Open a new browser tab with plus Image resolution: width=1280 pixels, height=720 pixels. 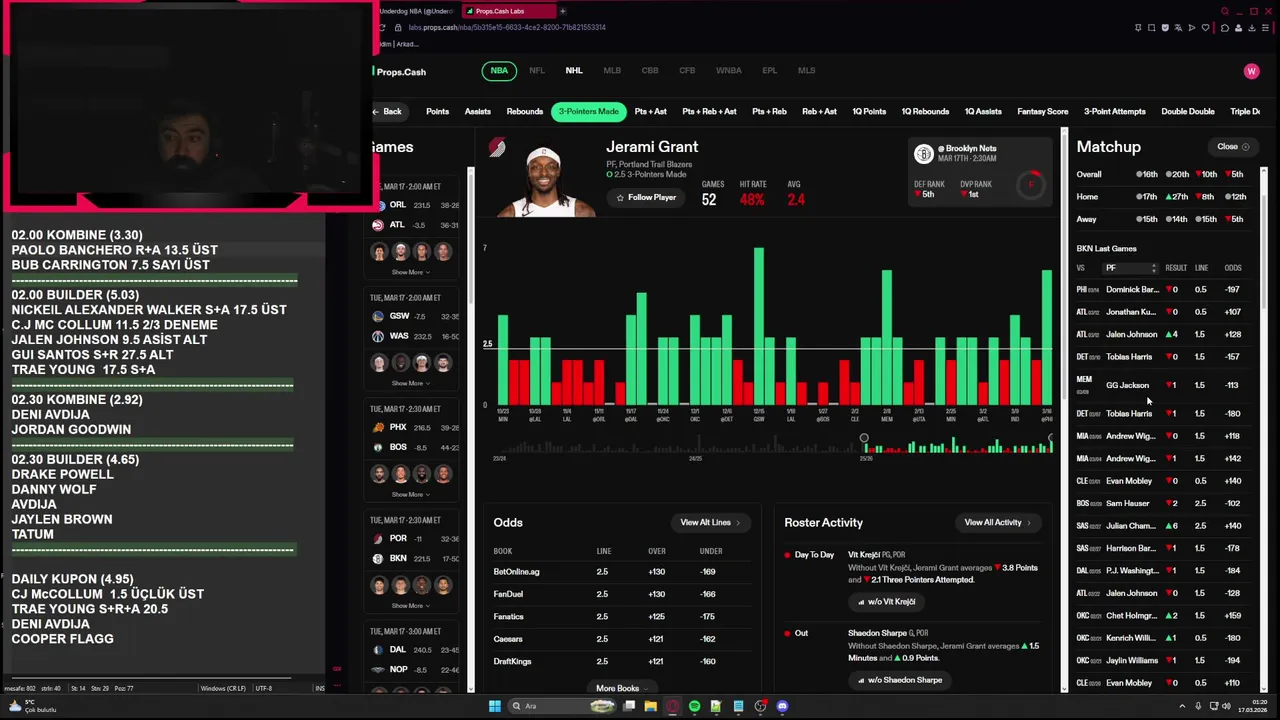pos(562,11)
